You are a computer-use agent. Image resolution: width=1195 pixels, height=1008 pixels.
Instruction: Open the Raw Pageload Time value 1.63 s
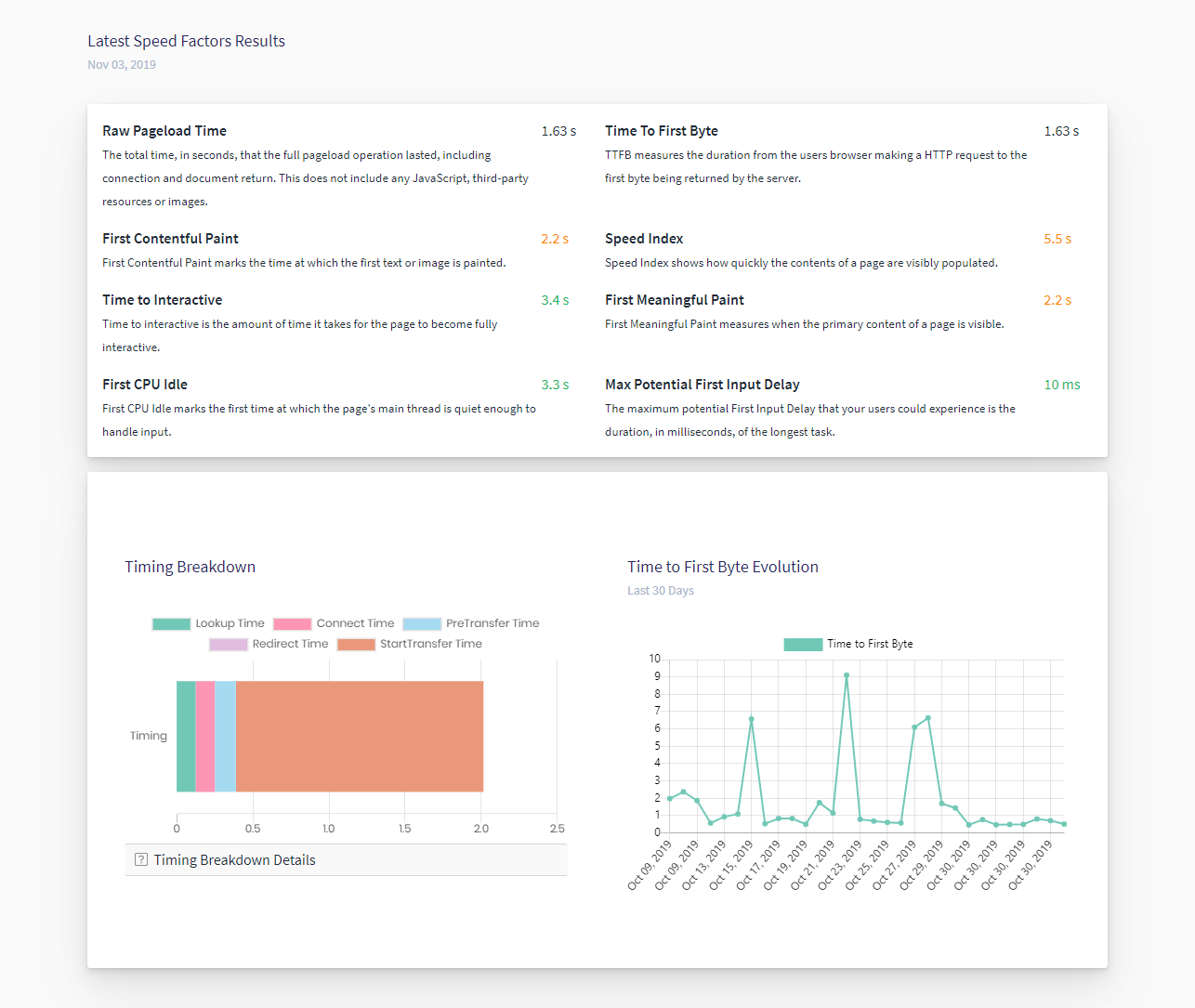click(558, 131)
